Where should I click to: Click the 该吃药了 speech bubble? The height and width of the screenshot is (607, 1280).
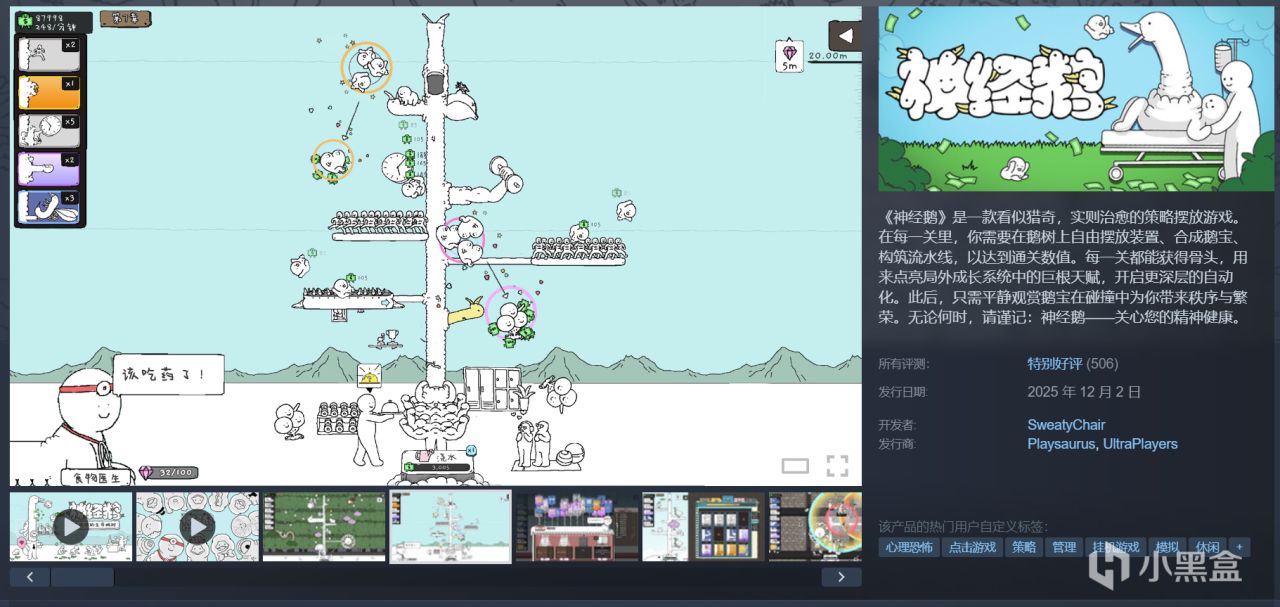pos(168,375)
